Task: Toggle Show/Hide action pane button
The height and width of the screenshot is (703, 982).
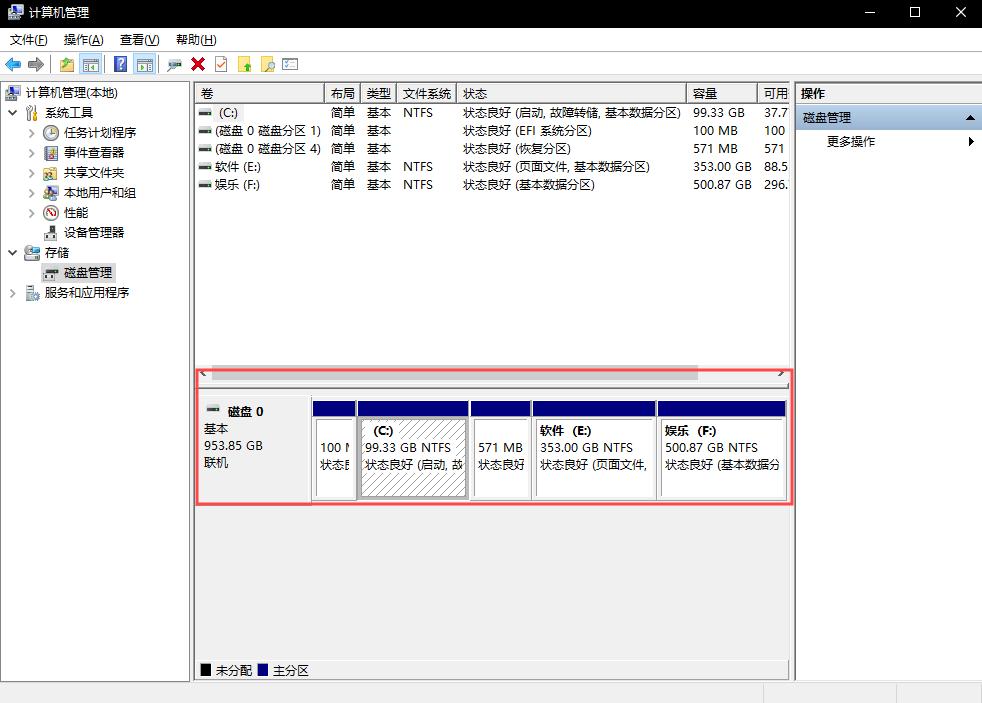Action: pos(145,64)
